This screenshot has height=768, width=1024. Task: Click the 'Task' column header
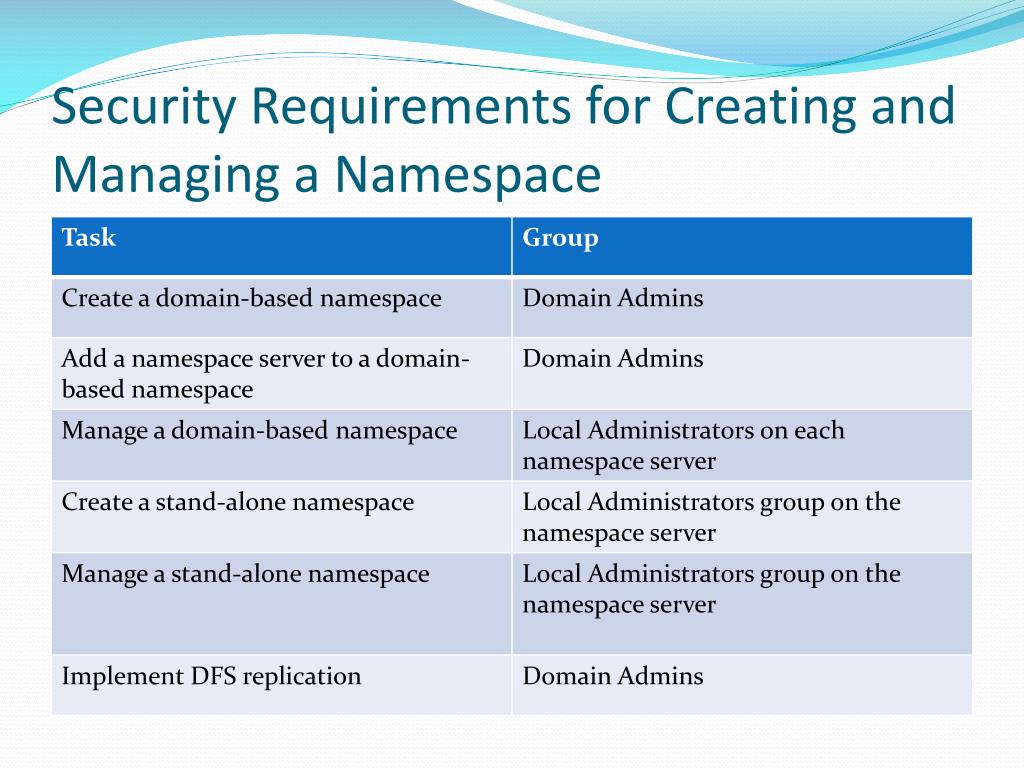tap(281, 246)
